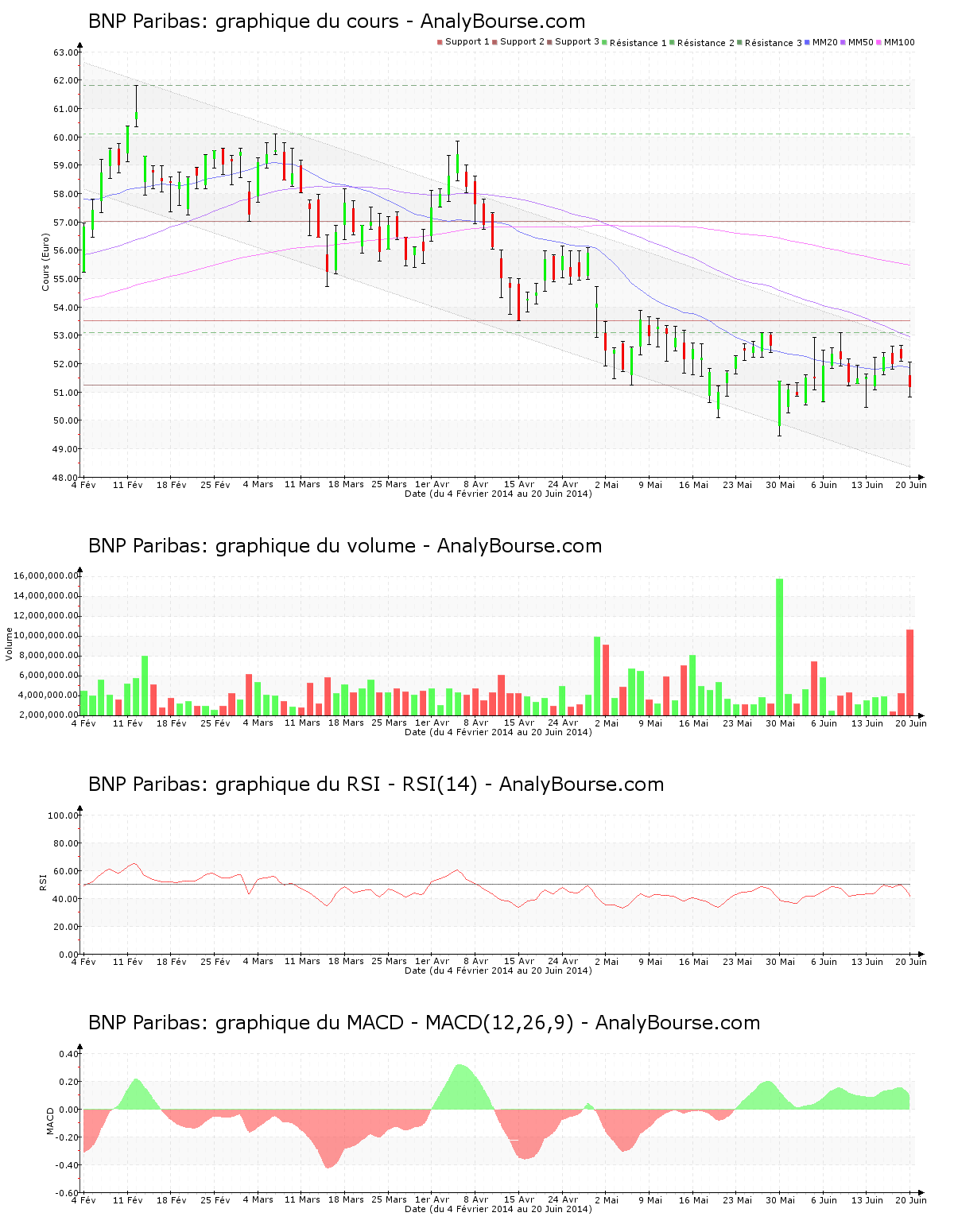Click the tall red volume bar at 20 Juin
This screenshot has width=954, height=1232.
click(x=910, y=672)
